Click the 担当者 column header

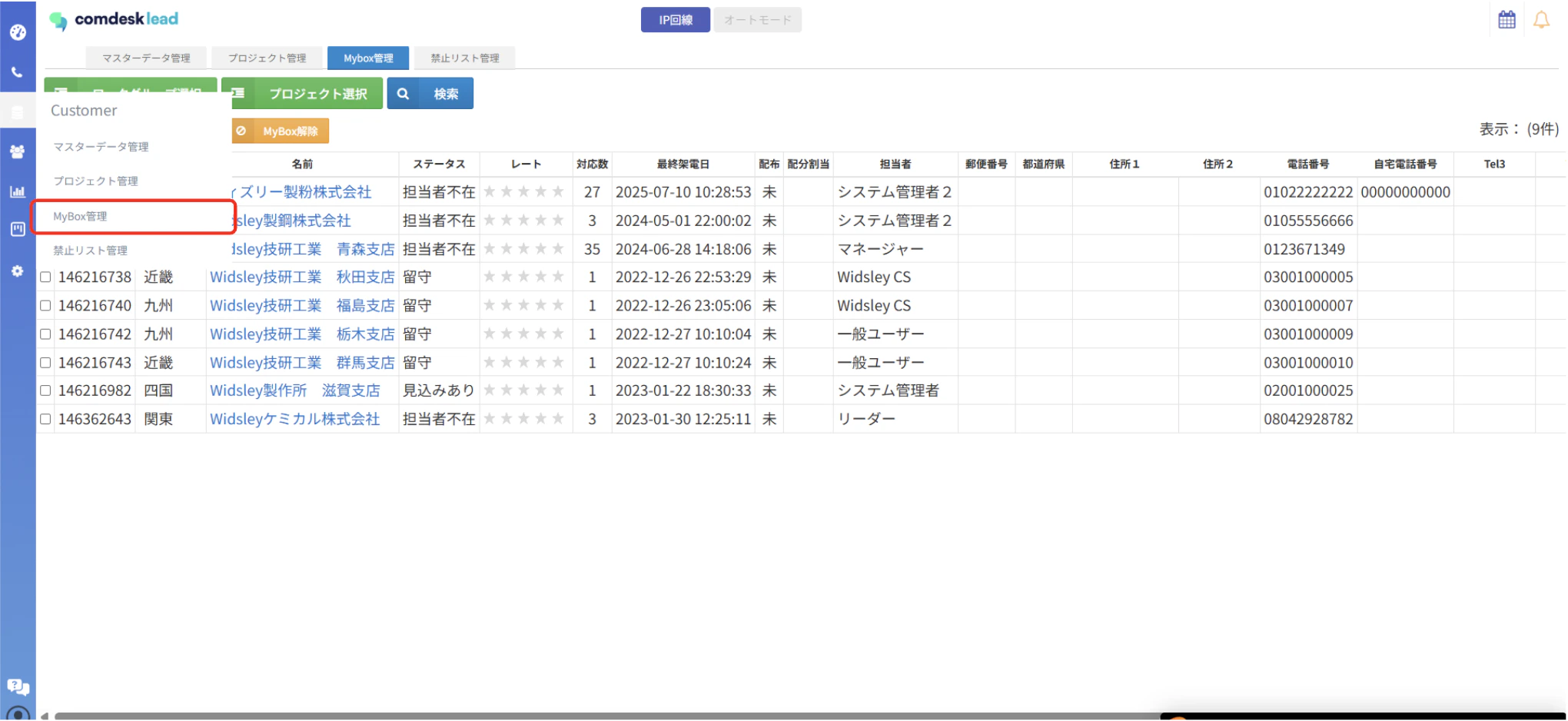[895, 164]
